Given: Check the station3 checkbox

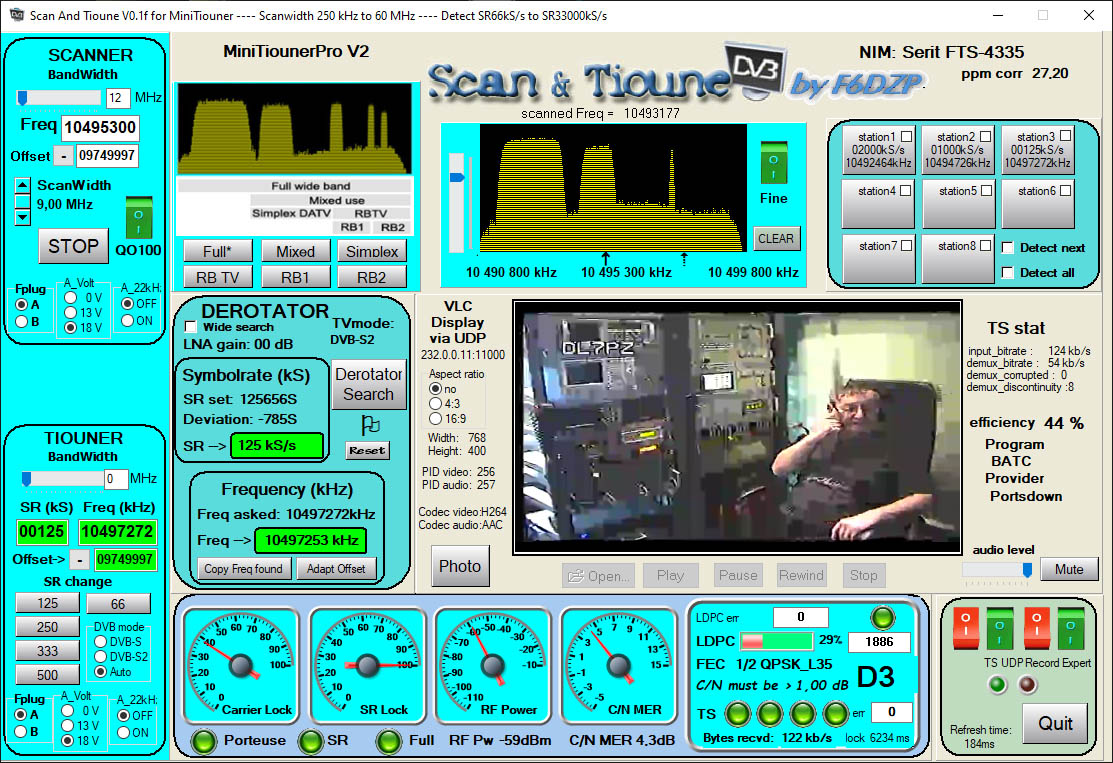Looking at the screenshot, I should pos(1065,136).
